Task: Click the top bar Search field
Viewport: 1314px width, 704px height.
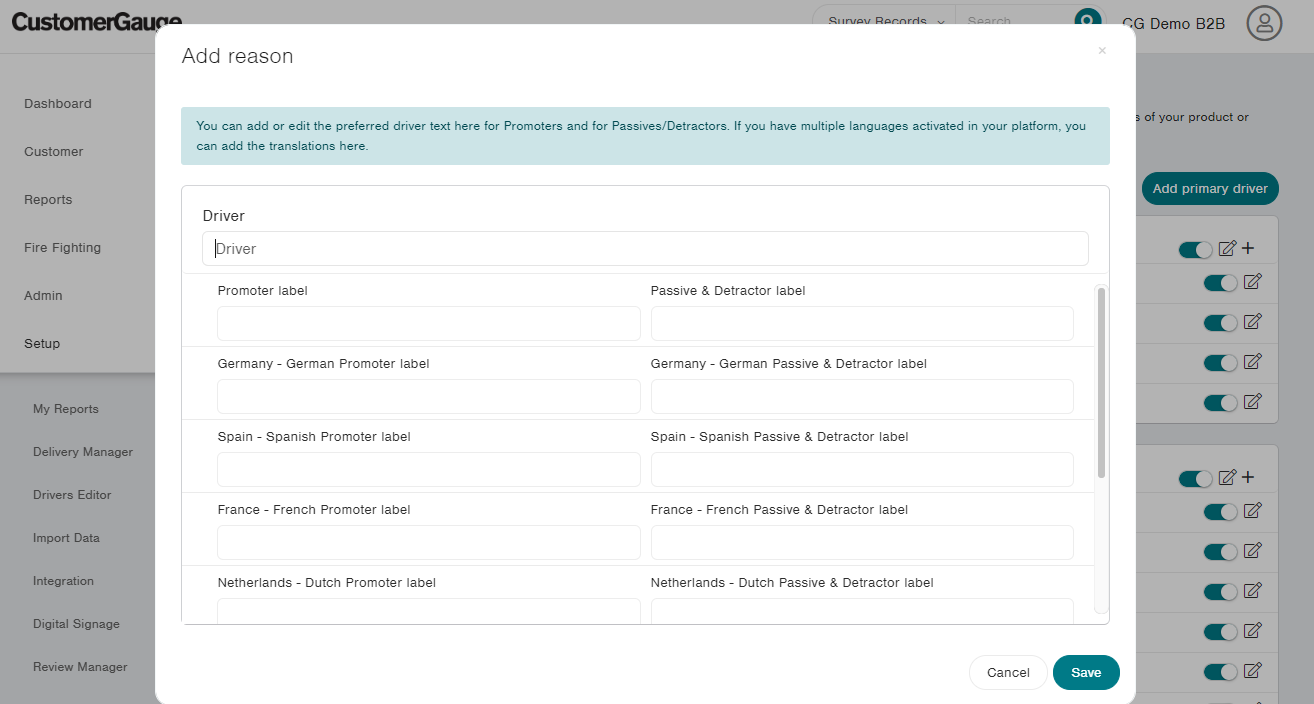Action: (1014, 21)
